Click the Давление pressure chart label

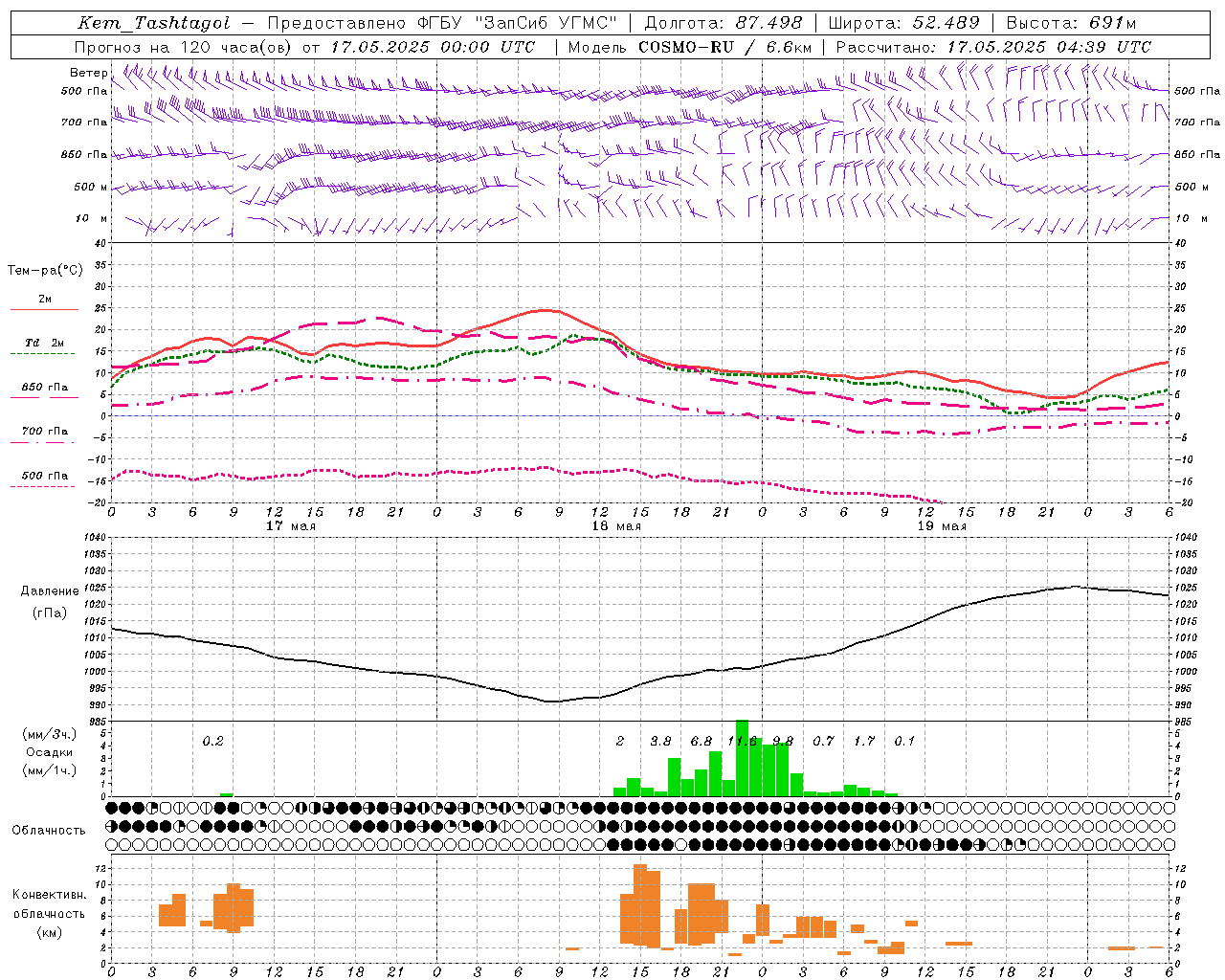click(x=50, y=591)
